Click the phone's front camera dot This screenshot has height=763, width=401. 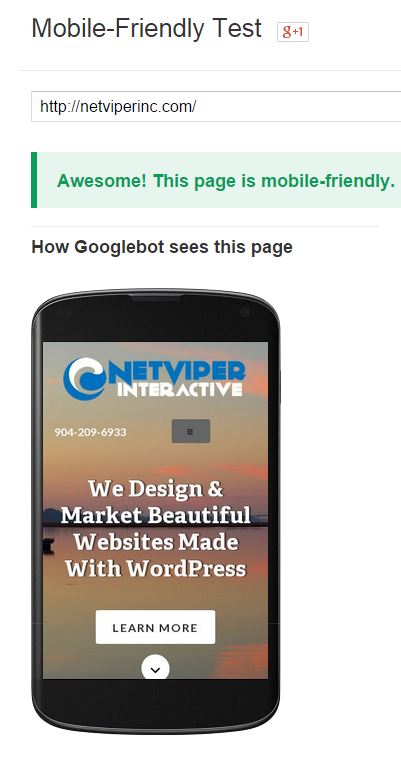click(245, 311)
